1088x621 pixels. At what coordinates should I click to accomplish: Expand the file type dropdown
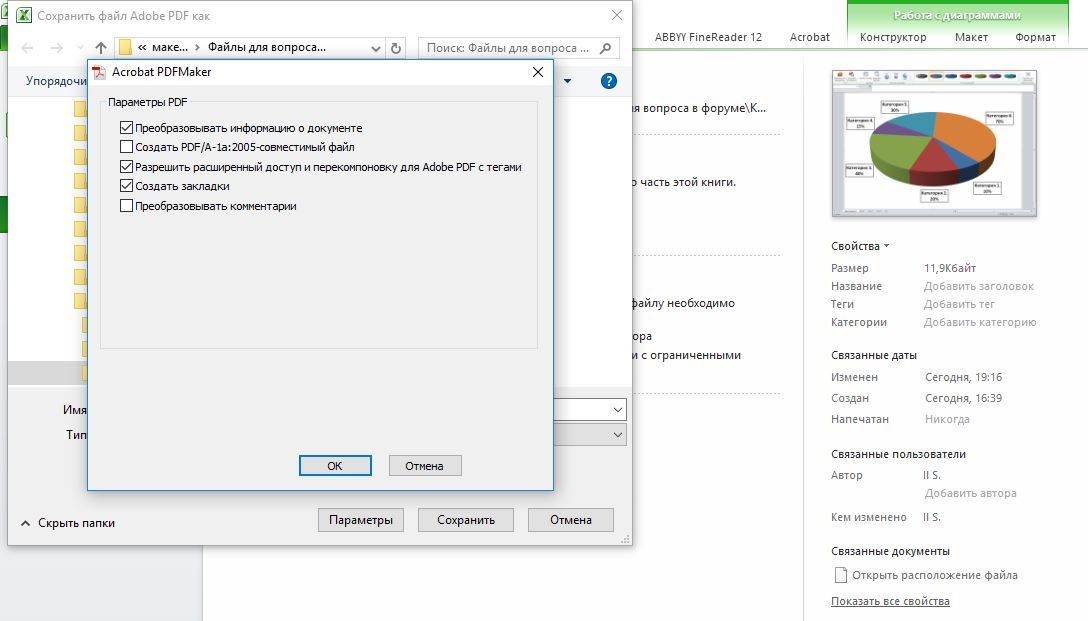tap(618, 435)
